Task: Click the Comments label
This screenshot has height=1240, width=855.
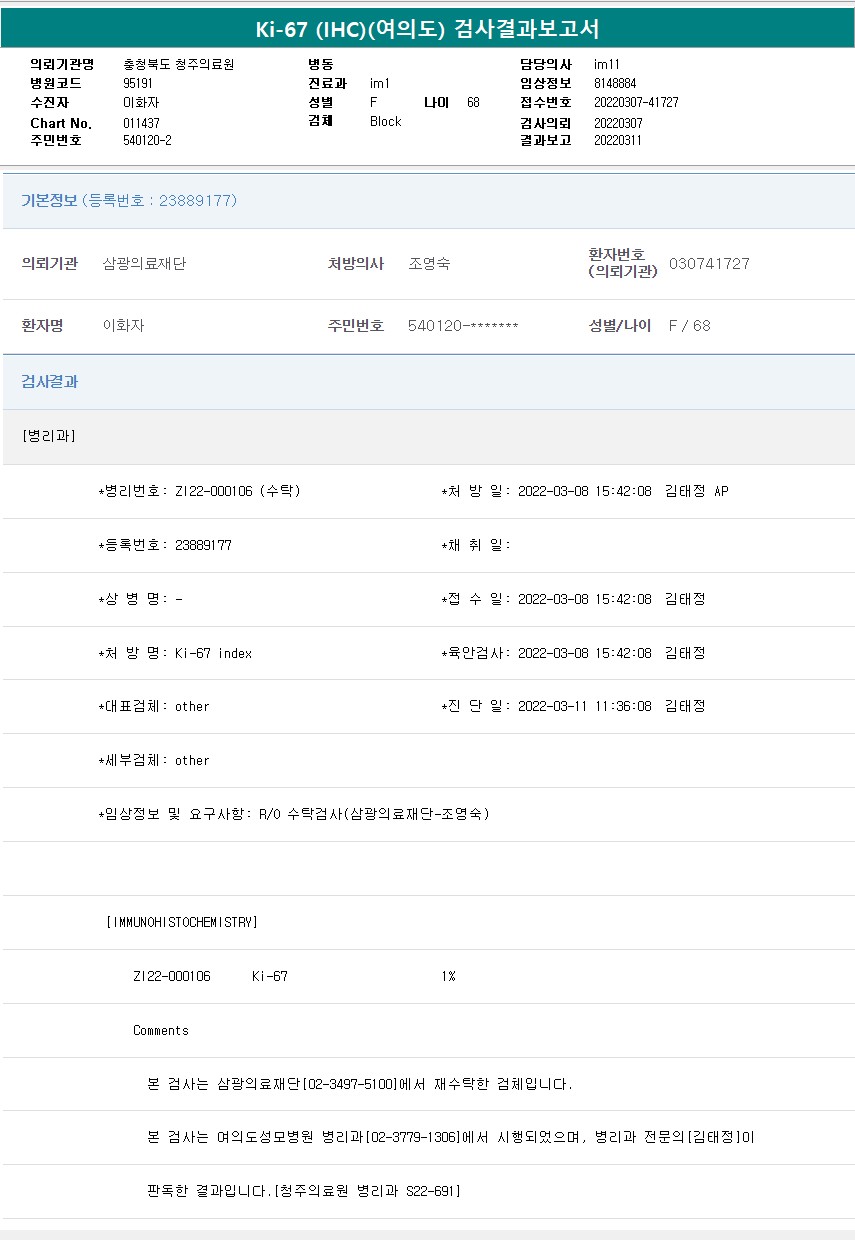Action: pyautogui.click(x=160, y=1030)
